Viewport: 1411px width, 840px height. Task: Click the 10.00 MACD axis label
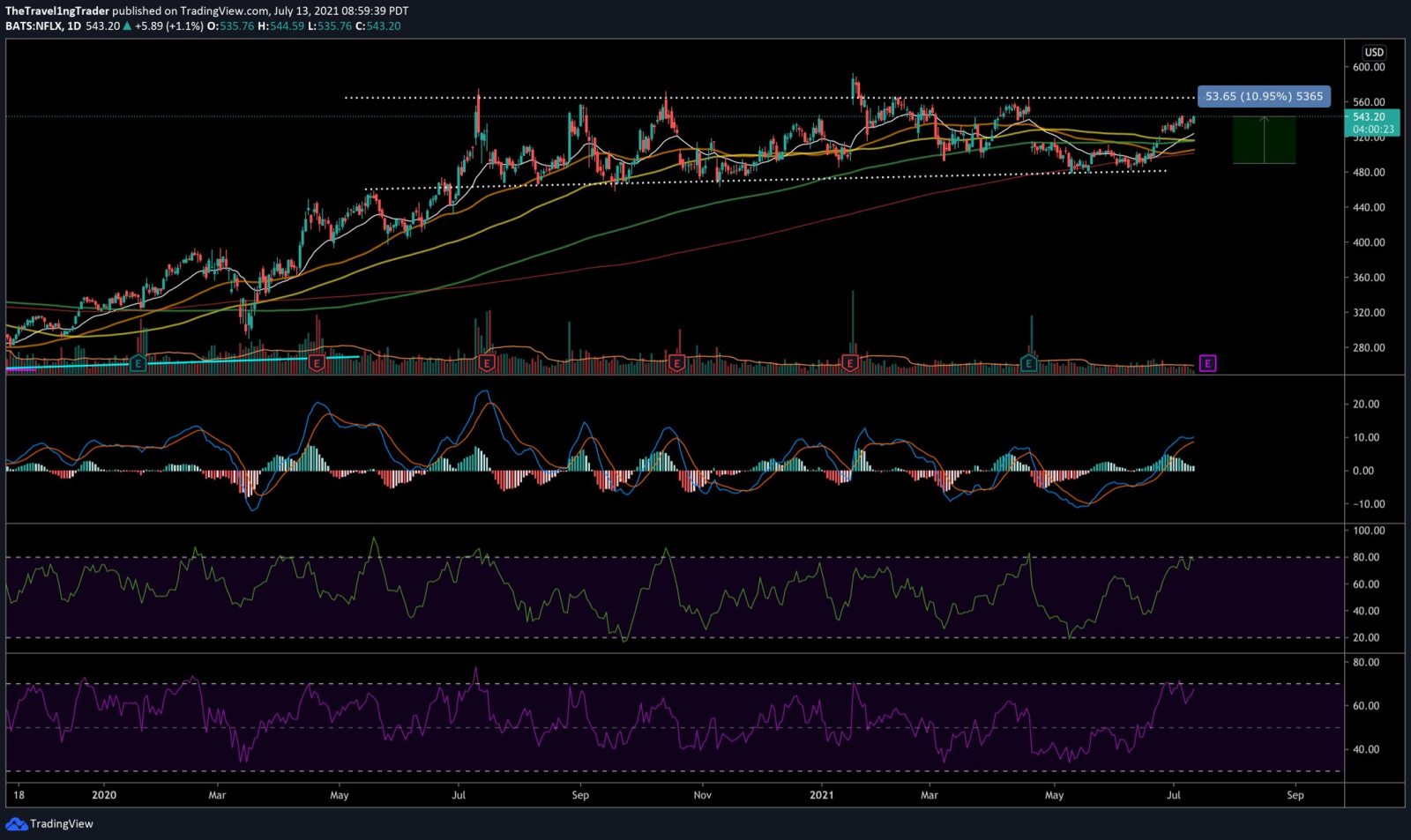click(1366, 438)
